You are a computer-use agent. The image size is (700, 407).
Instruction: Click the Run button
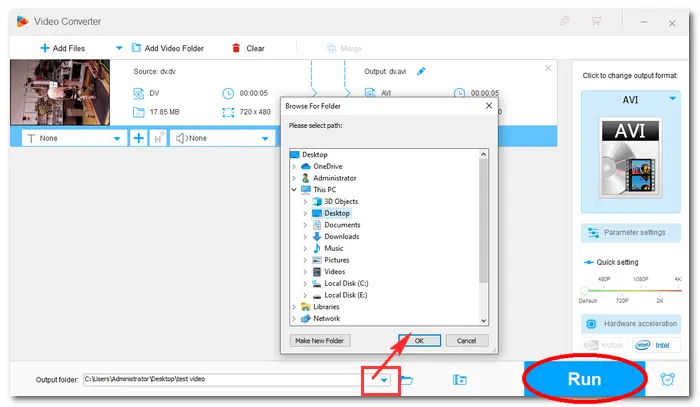click(584, 379)
